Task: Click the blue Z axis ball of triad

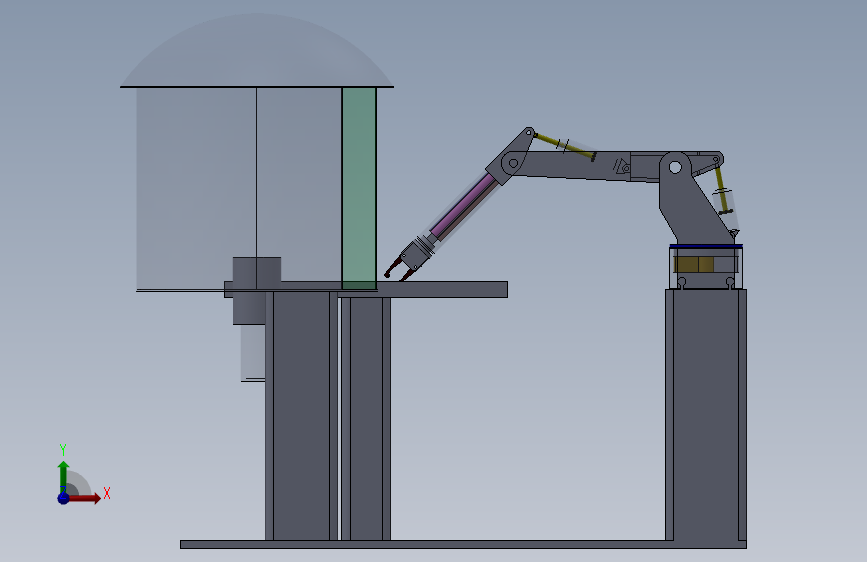Action: pos(64,498)
